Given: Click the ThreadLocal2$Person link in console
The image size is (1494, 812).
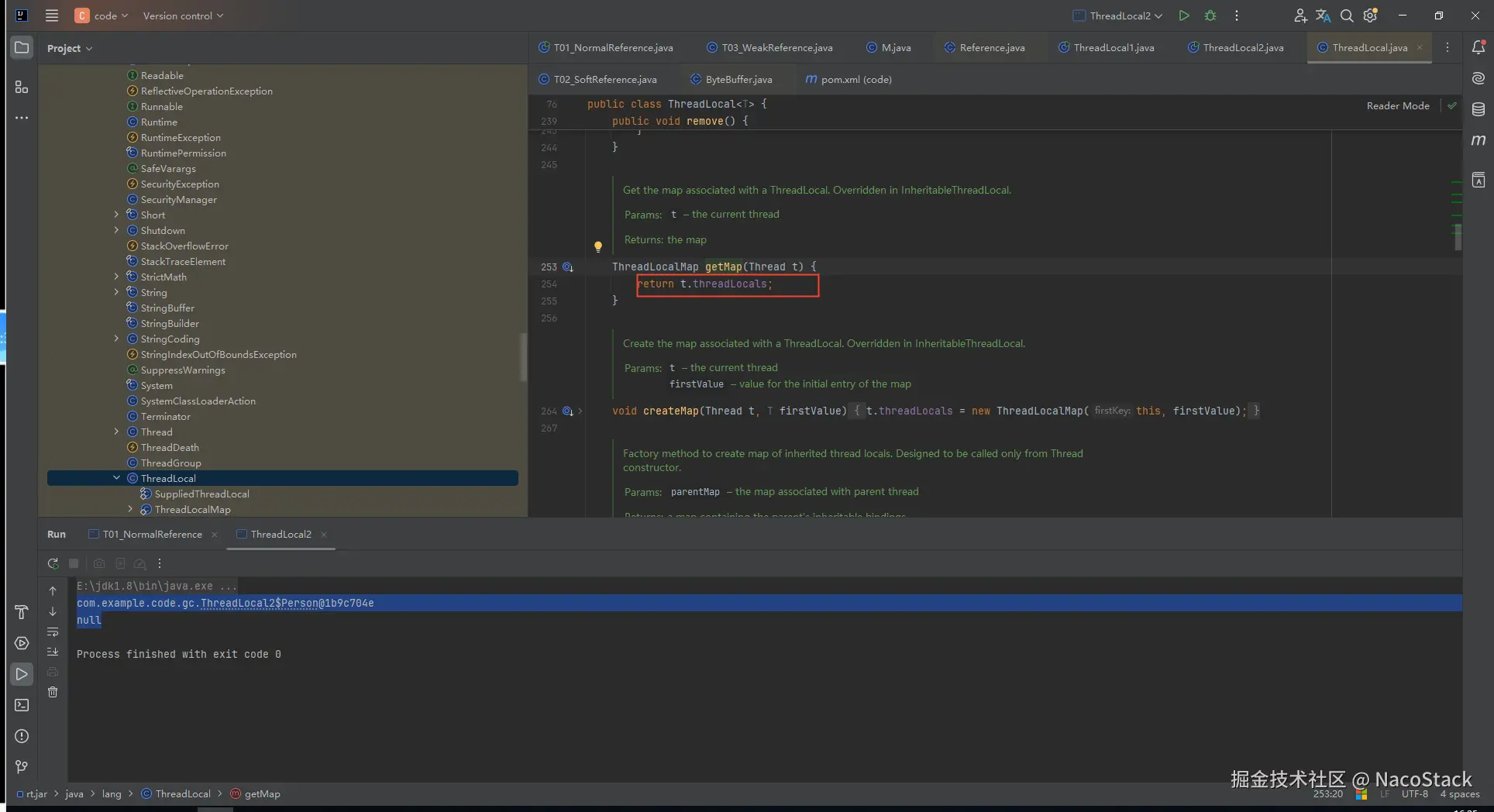Looking at the screenshot, I should 259,603.
